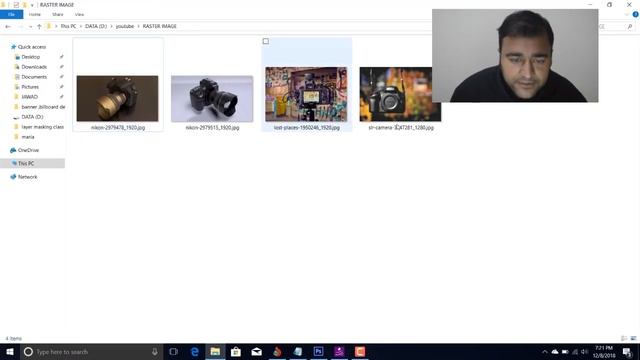The image size is (640, 360).
Task: Select the nikon-2979515_1920.jpg thumbnail
Action: 212,98
